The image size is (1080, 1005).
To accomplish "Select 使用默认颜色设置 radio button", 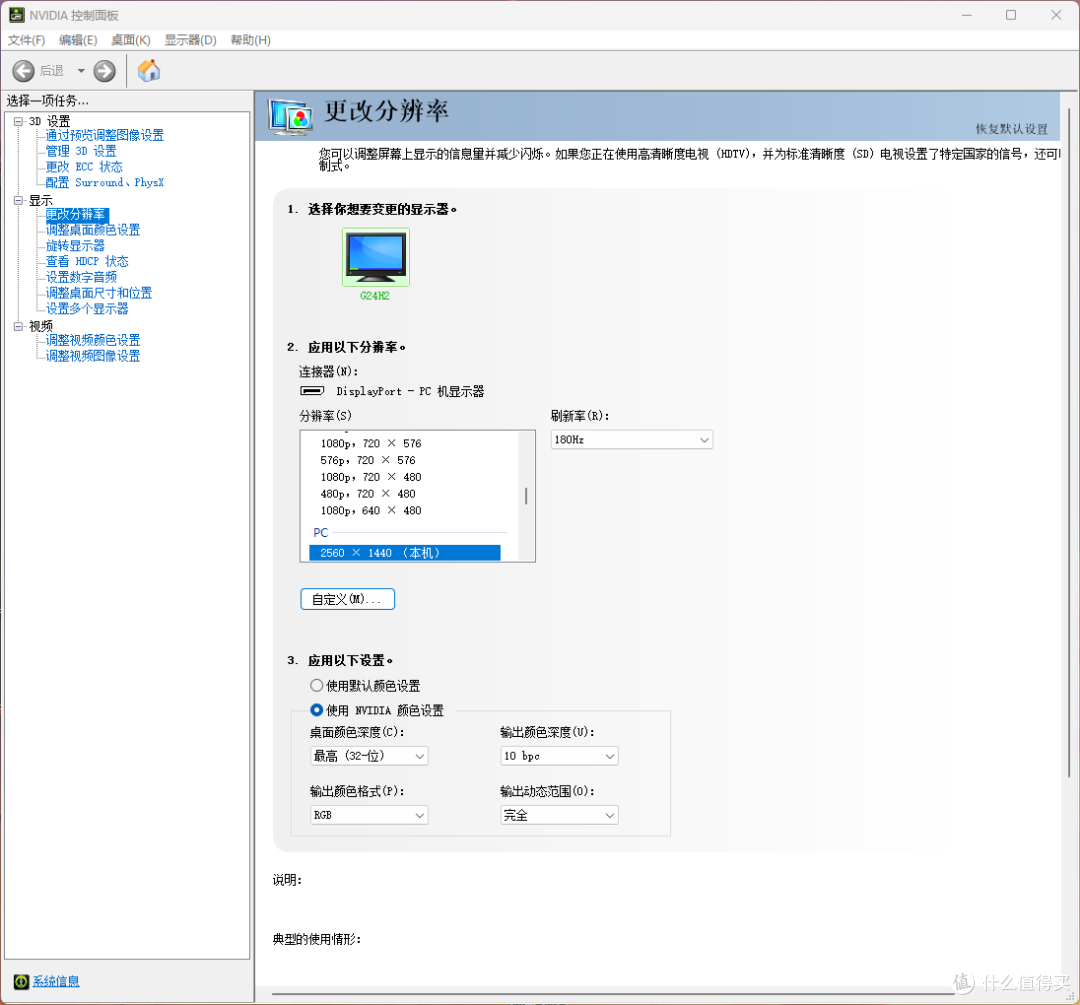I will (317, 686).
